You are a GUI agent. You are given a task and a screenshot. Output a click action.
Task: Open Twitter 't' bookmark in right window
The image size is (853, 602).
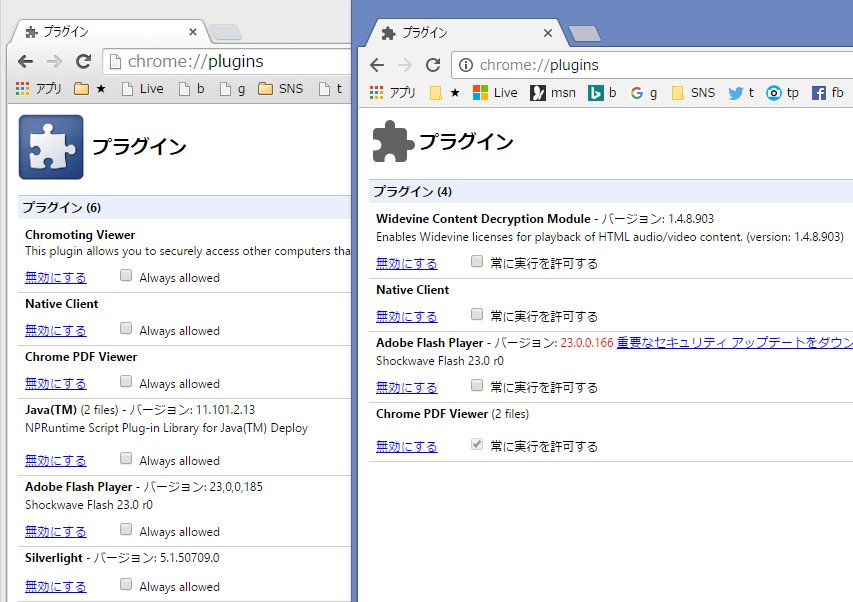pos(741,93)
